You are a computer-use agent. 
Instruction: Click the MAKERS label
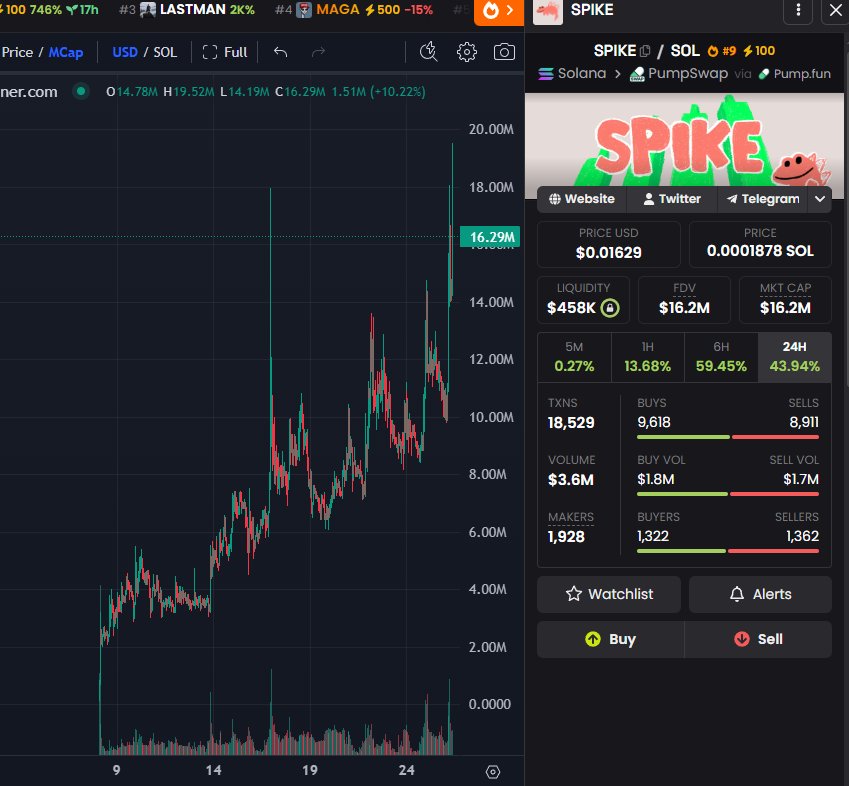571,518
